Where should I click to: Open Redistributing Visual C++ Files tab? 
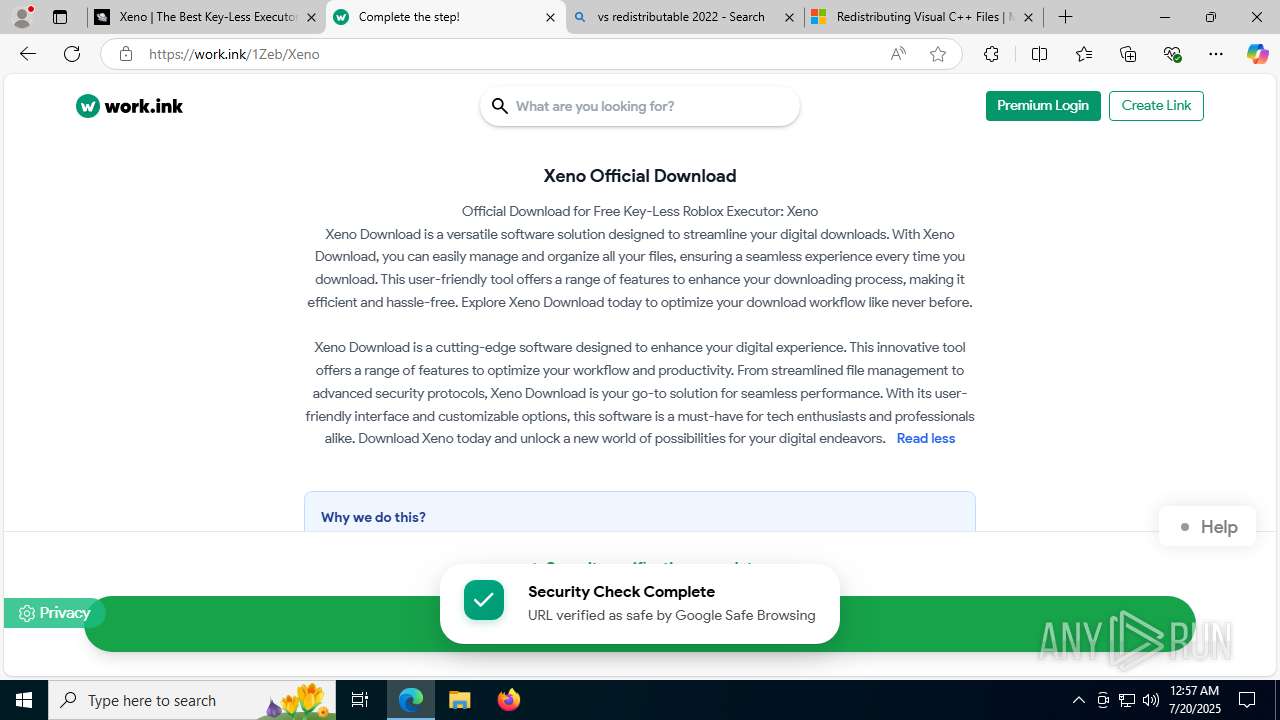coord(923,17)
